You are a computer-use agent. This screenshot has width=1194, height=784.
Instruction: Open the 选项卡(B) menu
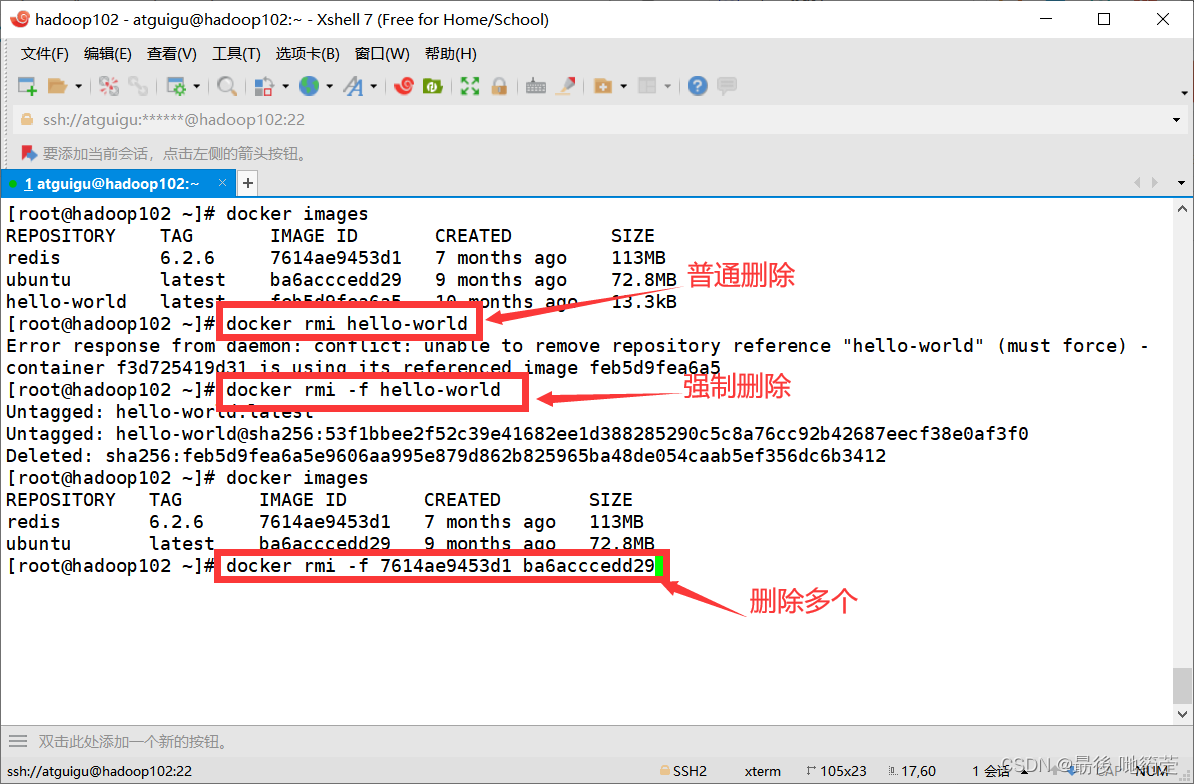click(x=307, y=54)
